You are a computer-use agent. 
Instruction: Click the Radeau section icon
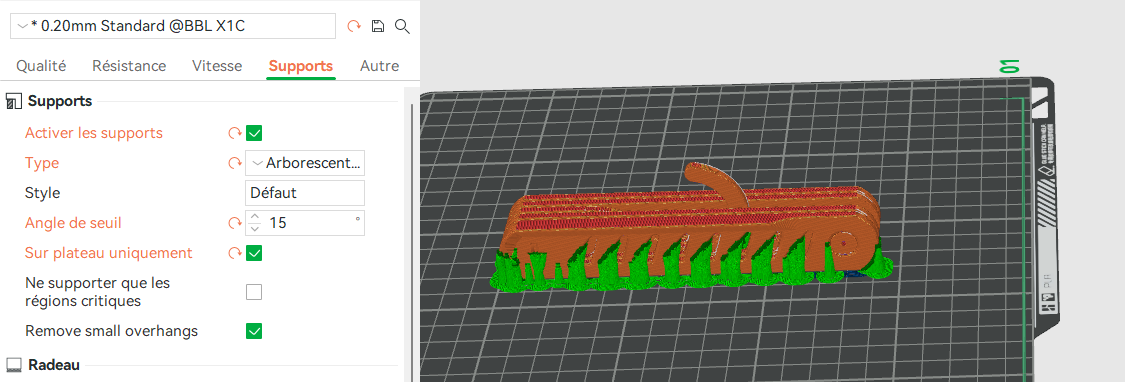pos(14,365)
